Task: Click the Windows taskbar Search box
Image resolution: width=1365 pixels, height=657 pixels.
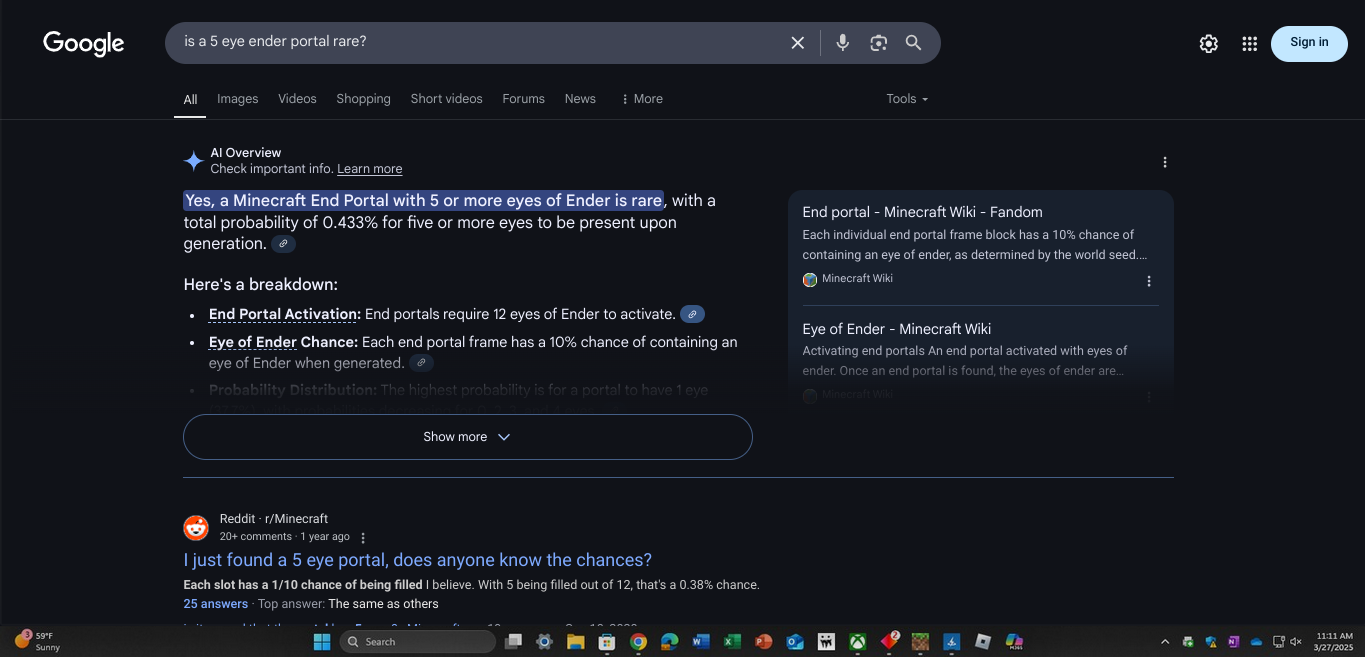Action: coord(417,642)
